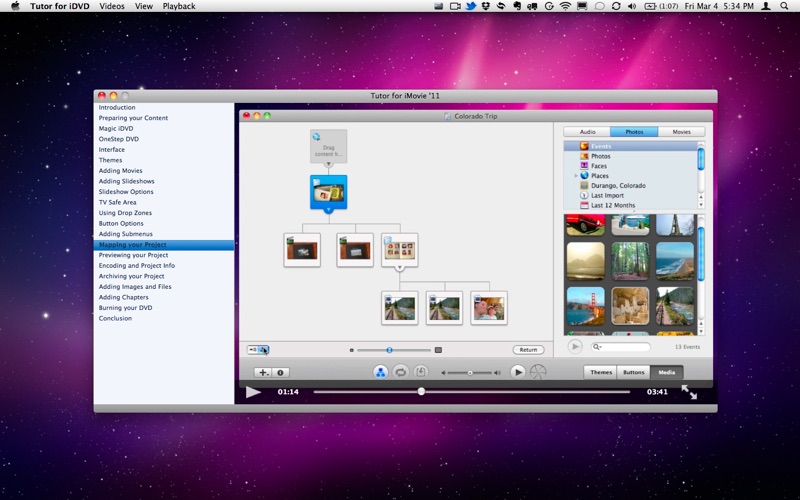This screenshot has width=800, height=500.
Task: Click the Return button
Action: [528, 350]
